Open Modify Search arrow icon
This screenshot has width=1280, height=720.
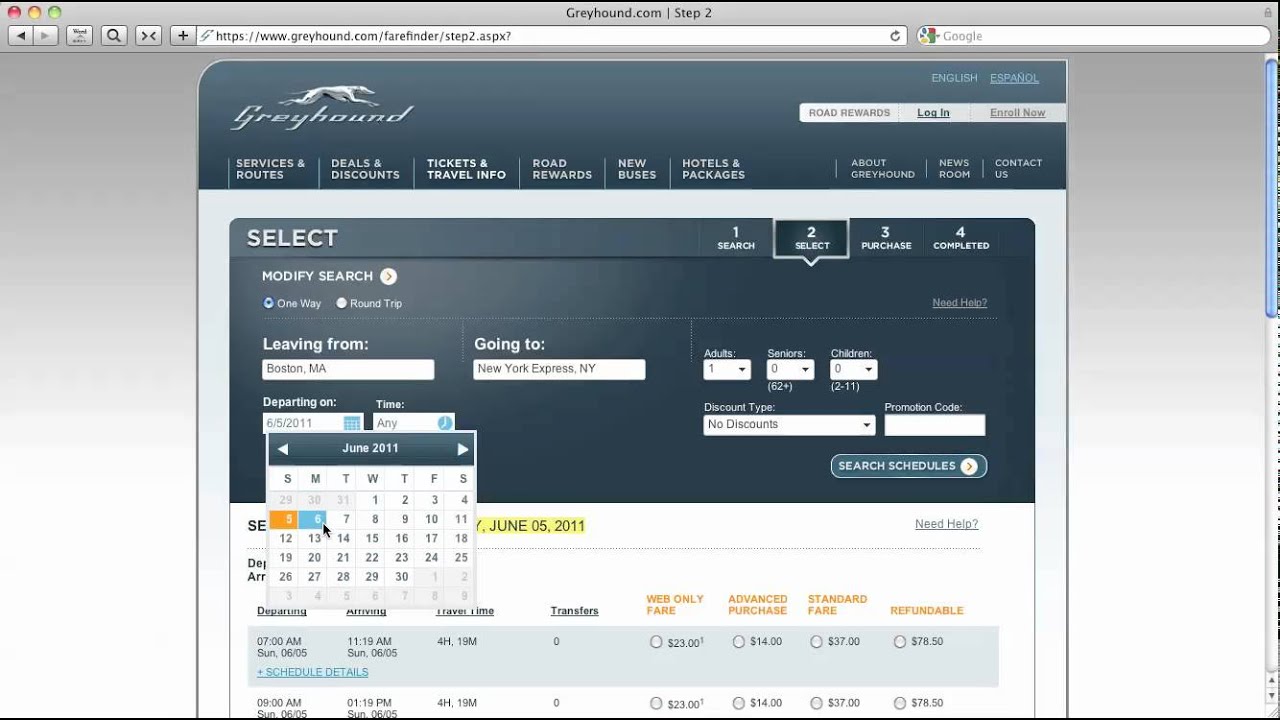tap(388, 276)
